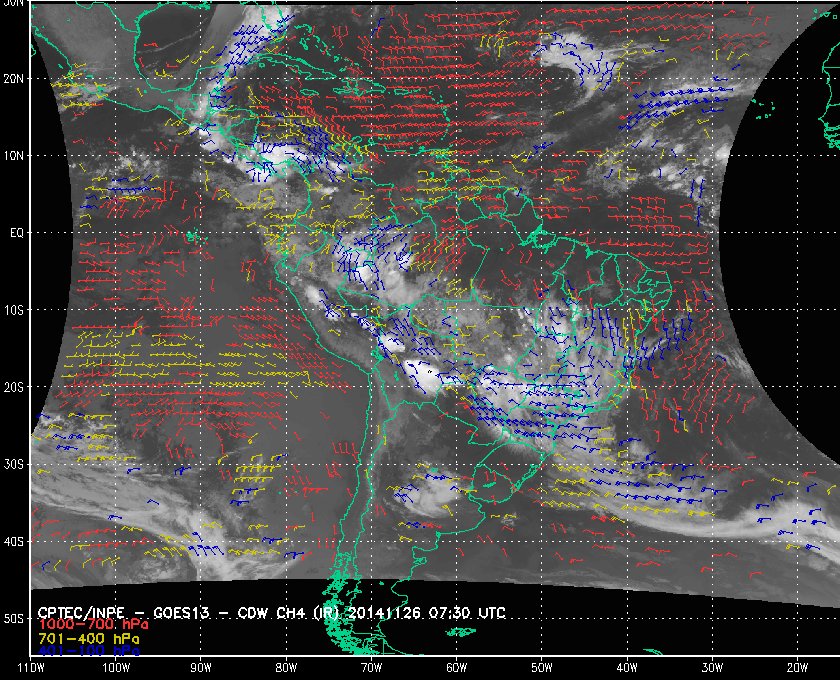Select the 40W longitude label
This screenshot has height=680, width=840.
[627, 668]
